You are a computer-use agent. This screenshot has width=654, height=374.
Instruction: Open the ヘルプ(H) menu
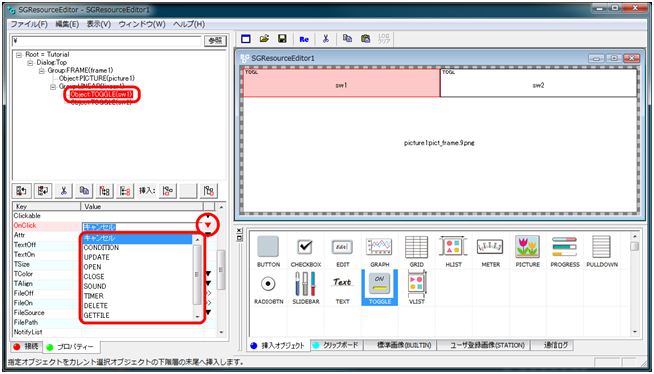tap(189, 24)
